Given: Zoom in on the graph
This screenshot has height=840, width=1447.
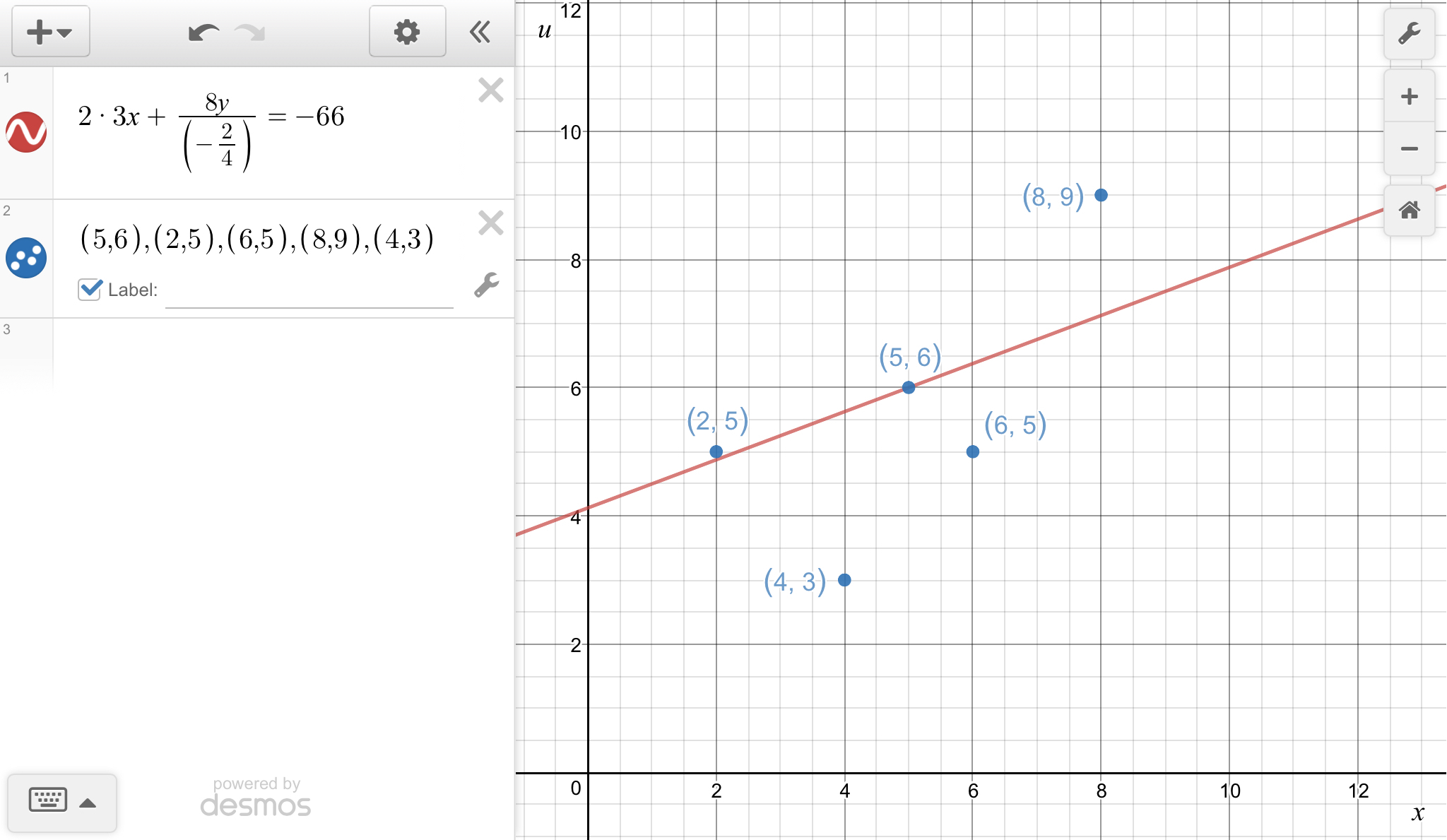Looking at the screenshot, I should click(x=1409, y=97).
